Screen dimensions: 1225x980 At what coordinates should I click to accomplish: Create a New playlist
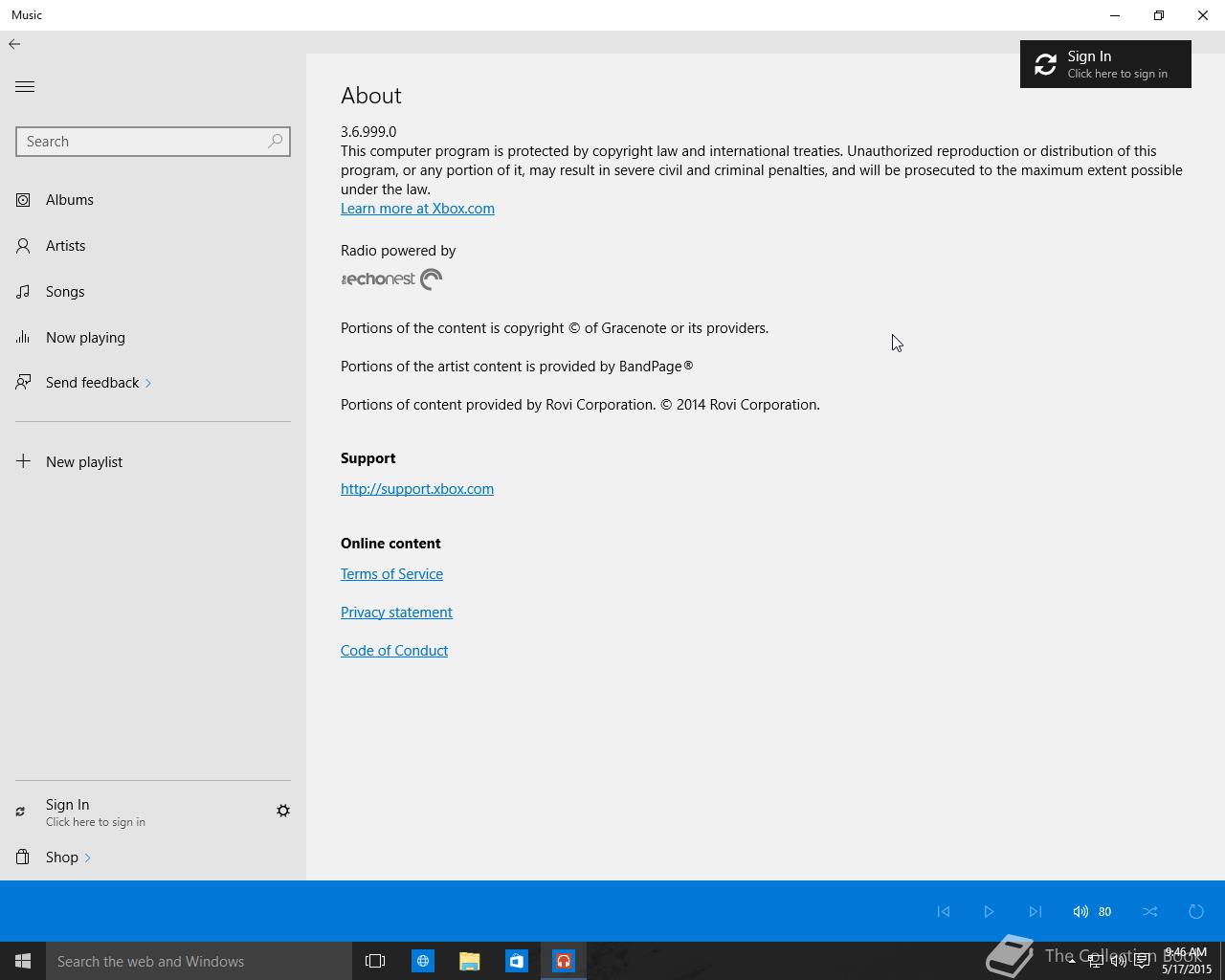(153, 461)
